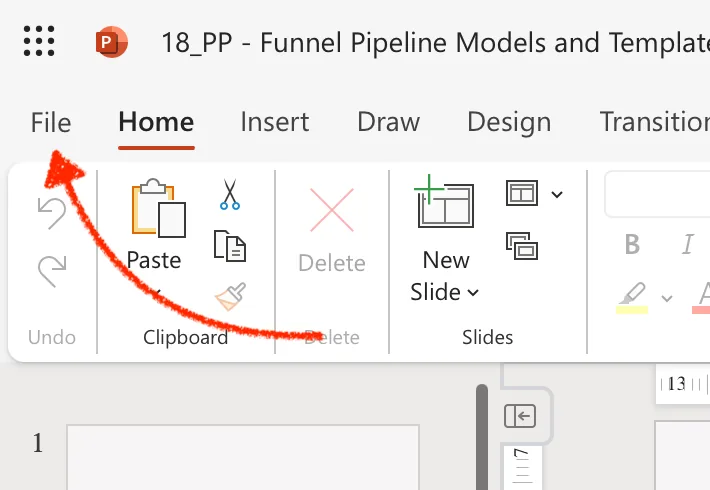Expand the New Slide dropdown arrow

point(473,293)
